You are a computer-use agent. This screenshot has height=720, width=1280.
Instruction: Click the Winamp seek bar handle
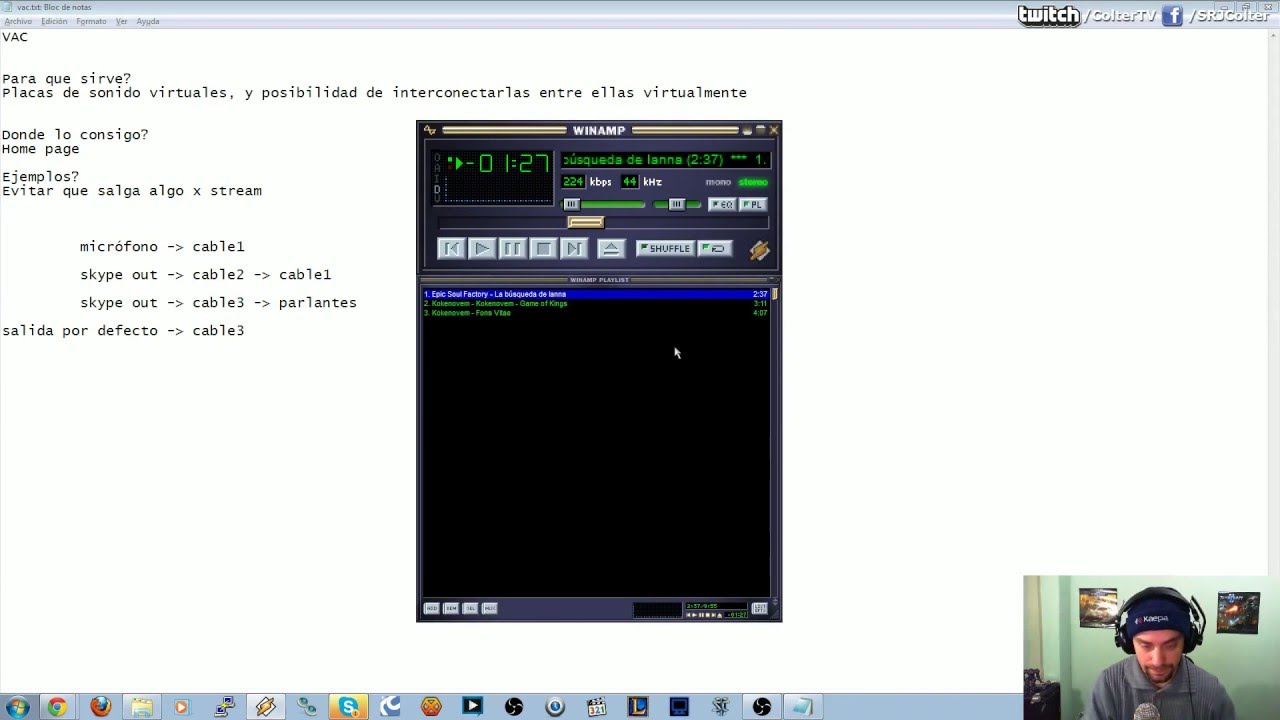(586, 223)
